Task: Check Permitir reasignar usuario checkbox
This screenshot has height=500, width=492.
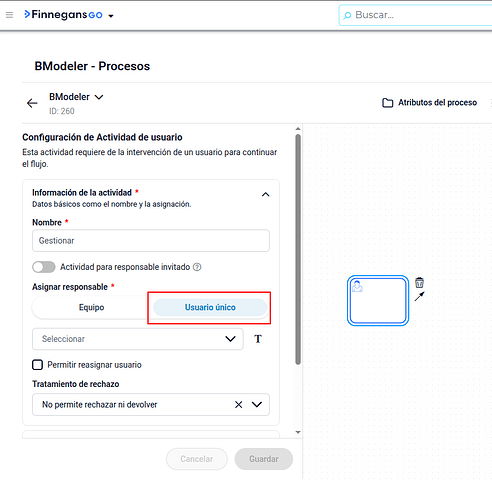Action: point(37,365)
